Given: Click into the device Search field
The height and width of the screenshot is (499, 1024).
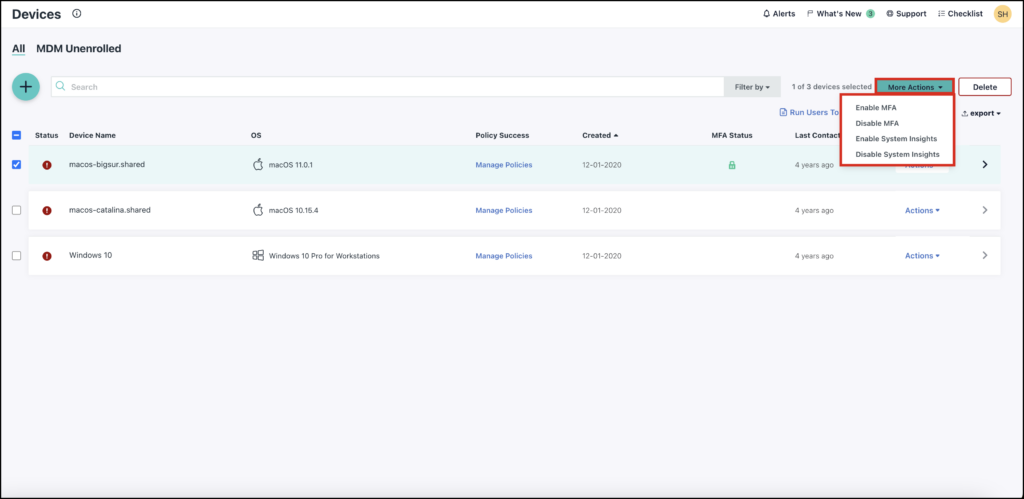Looking at the screenshot, I should [390, 87].
